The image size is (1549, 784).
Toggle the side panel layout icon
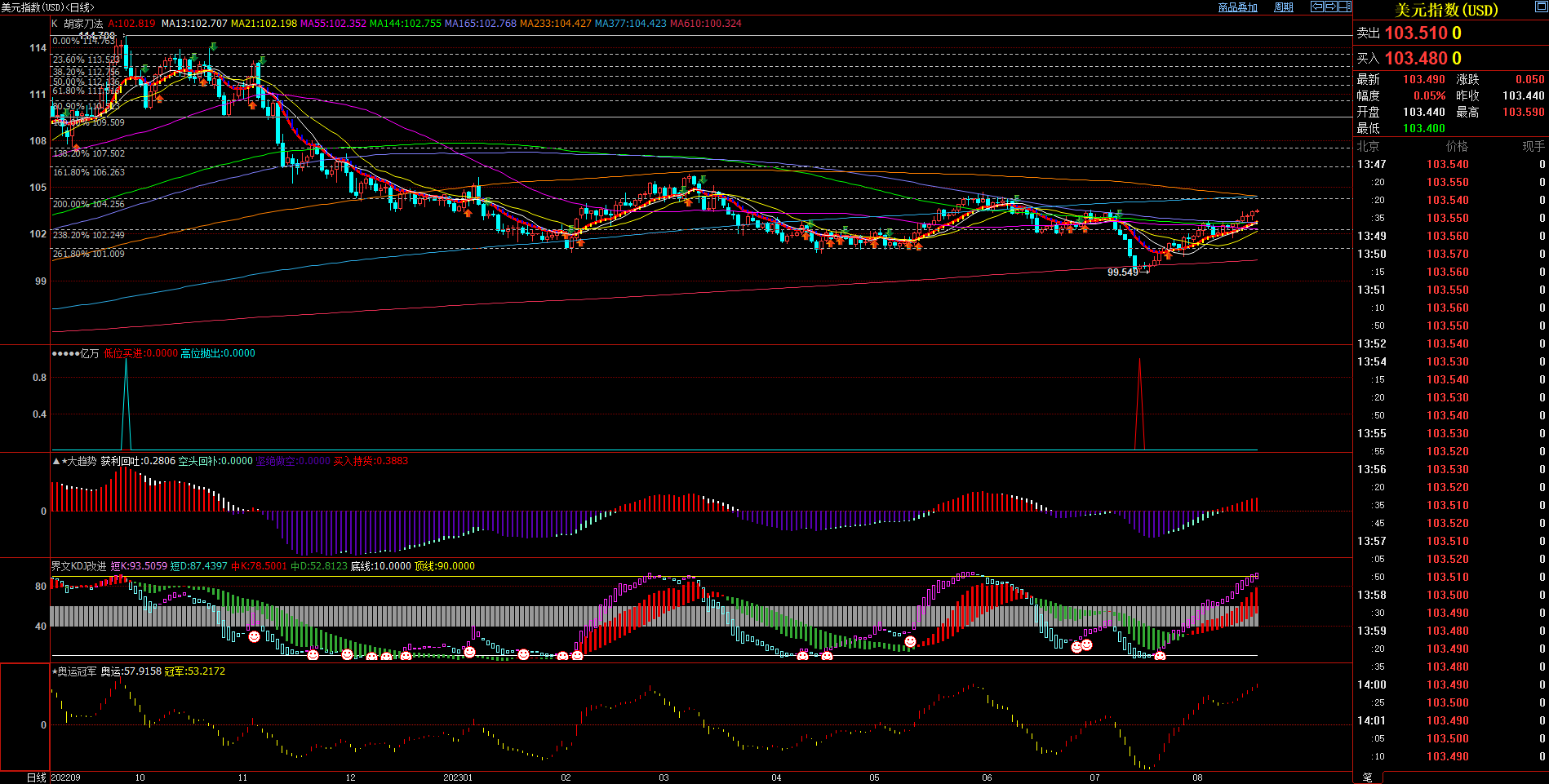[x=1344, y=7]
